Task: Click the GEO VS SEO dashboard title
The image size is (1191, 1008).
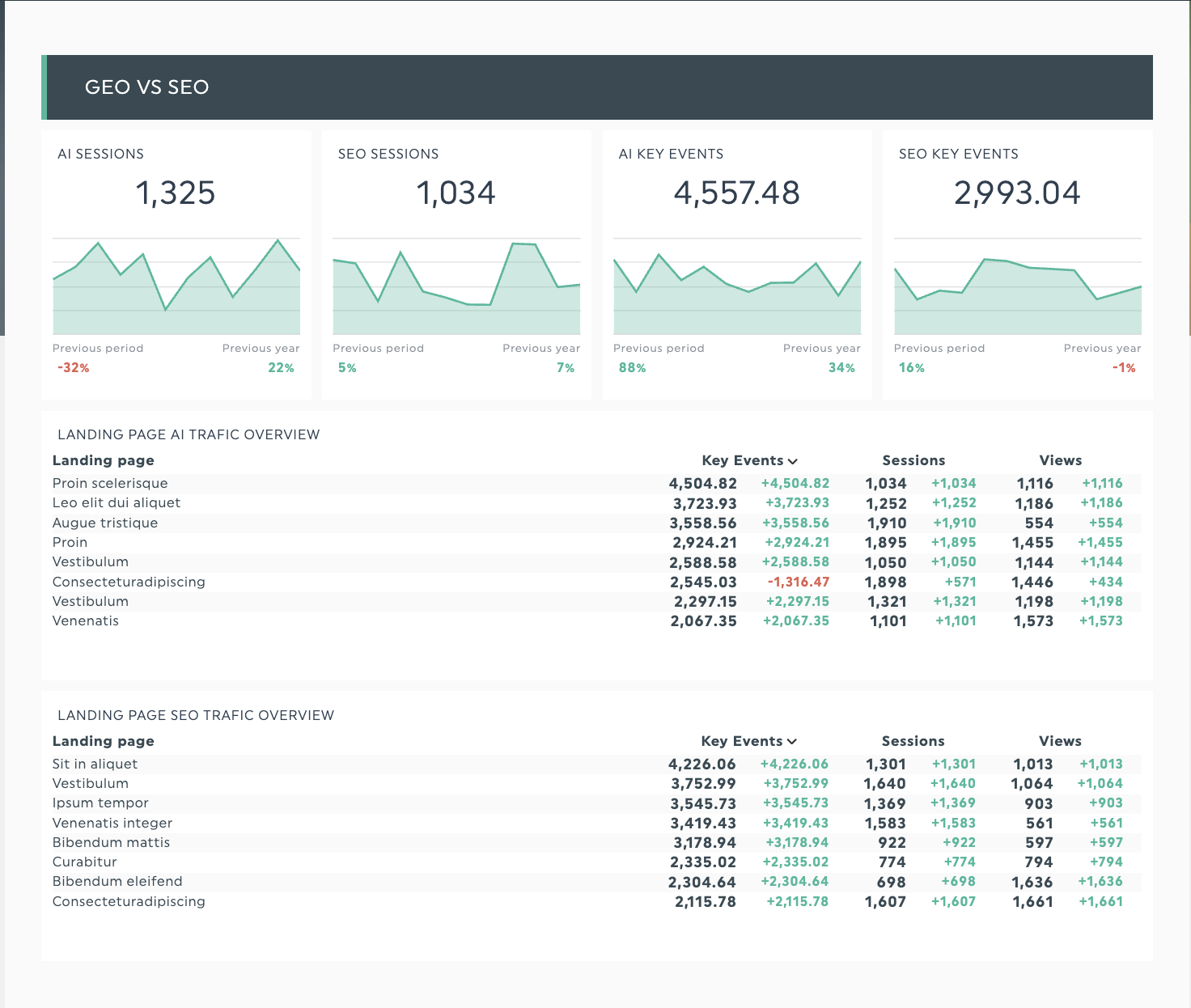Action: (x=147, y=87)
